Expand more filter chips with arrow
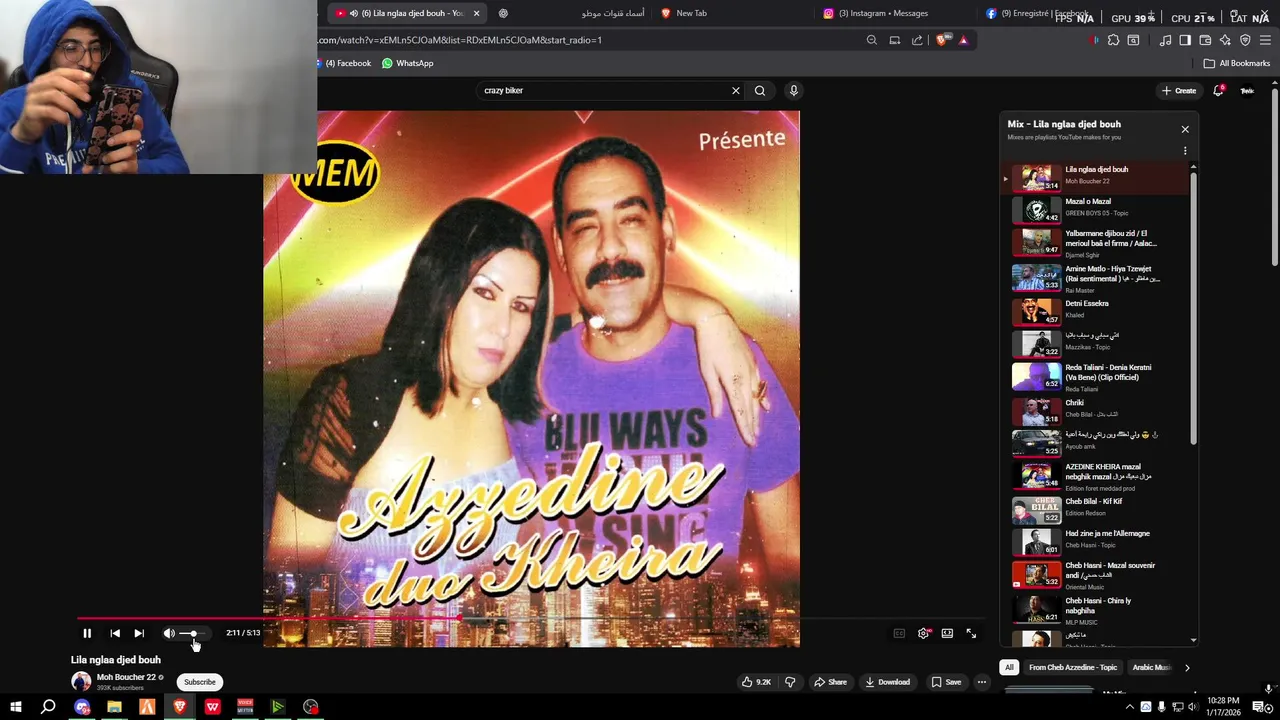The image size is (1280, 720). pyautogui.click(x=1187, y=667)
